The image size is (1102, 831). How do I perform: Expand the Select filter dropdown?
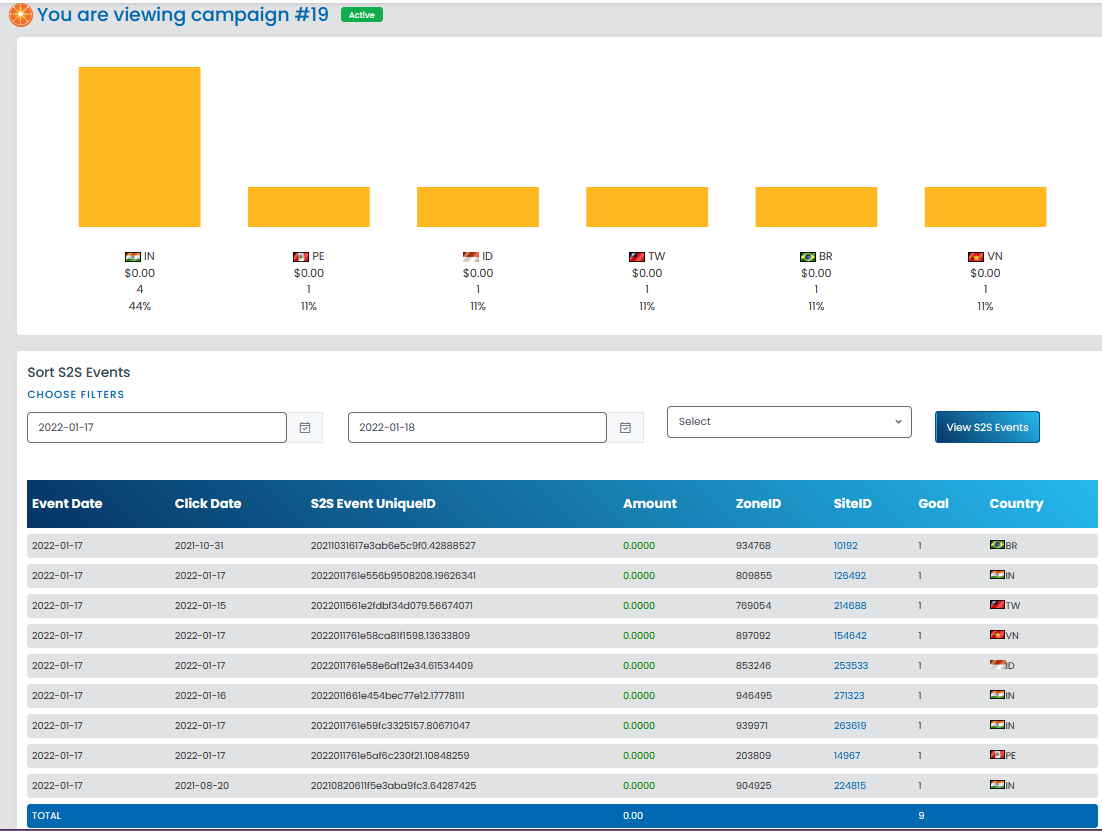(789, 422)
